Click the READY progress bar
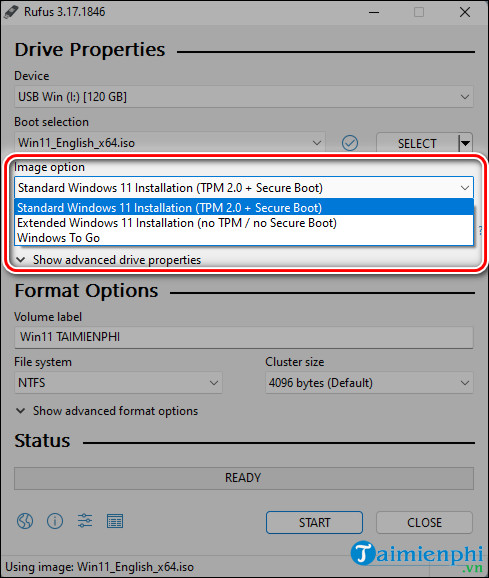 coord(244,478)
